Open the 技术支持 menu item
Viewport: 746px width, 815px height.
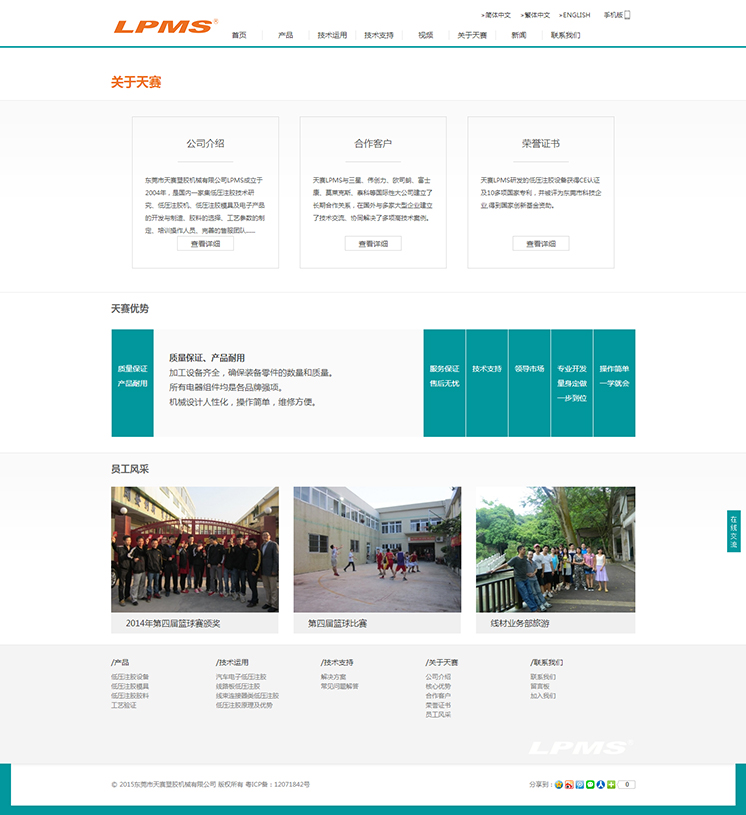378,35
